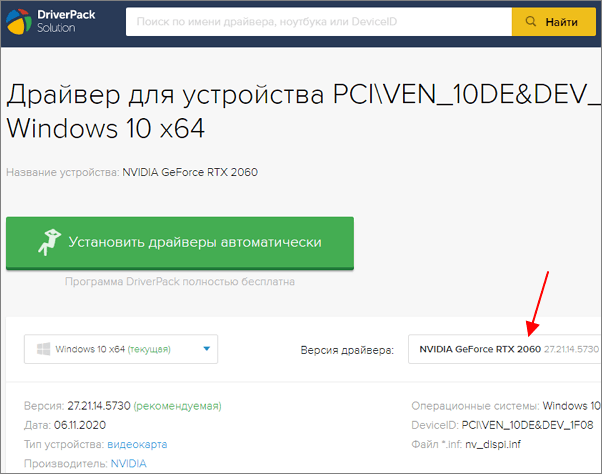Screen dimensions: 602x474
Task: Click the file name nv_dispi.inf
Action: click(x=493, y=444)
